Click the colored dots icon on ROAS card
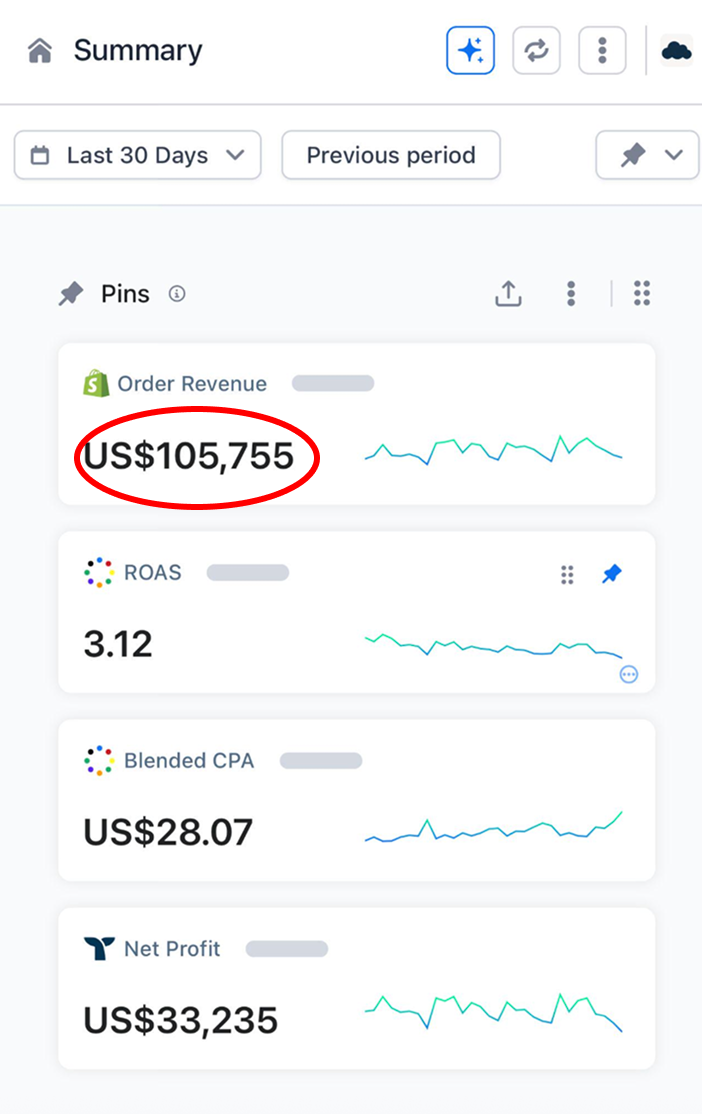Screen dimensions: 702x1114 [x=99, y=573]
